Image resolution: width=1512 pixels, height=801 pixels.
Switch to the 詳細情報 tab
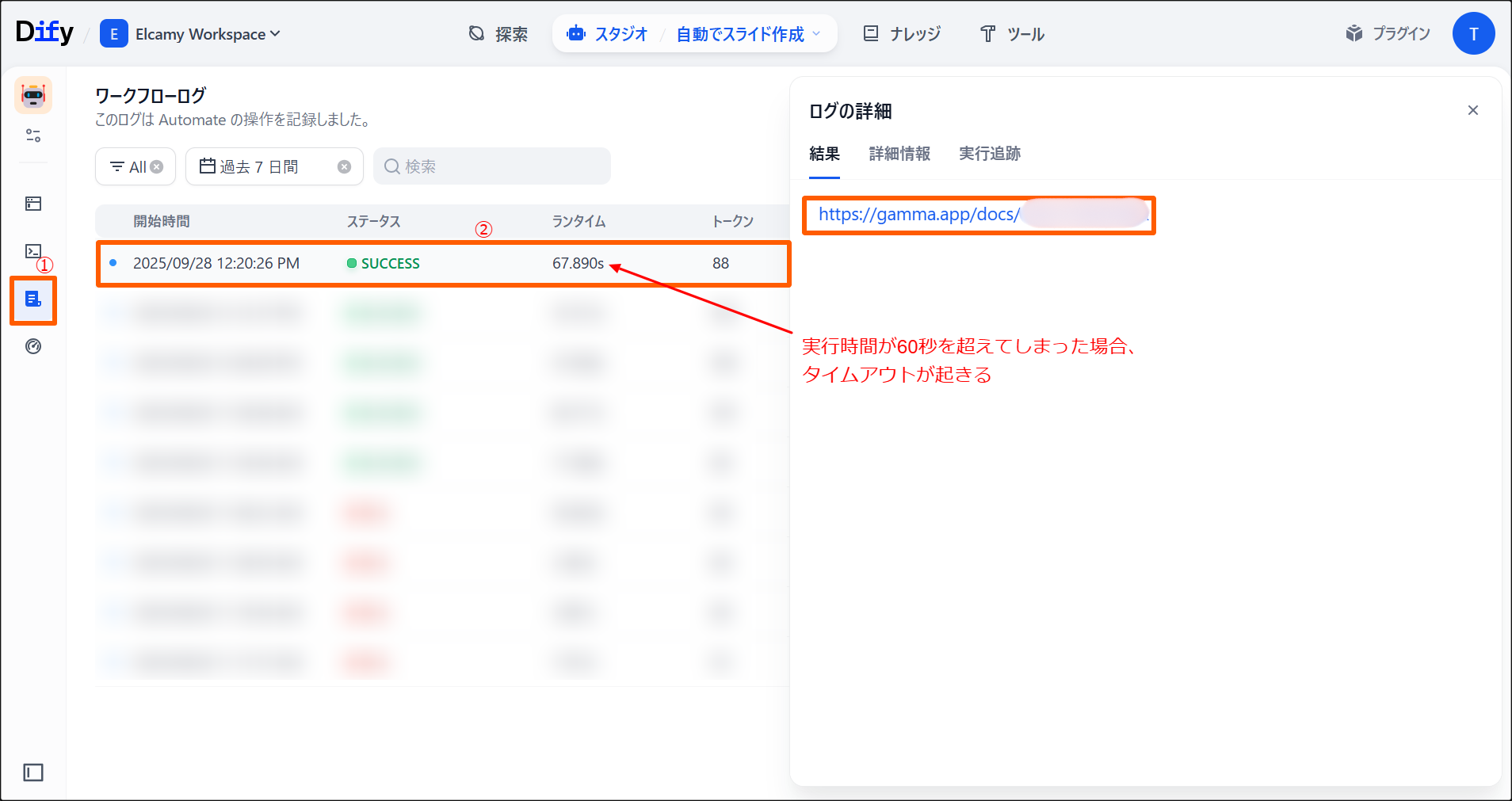(x=899, y=154)
